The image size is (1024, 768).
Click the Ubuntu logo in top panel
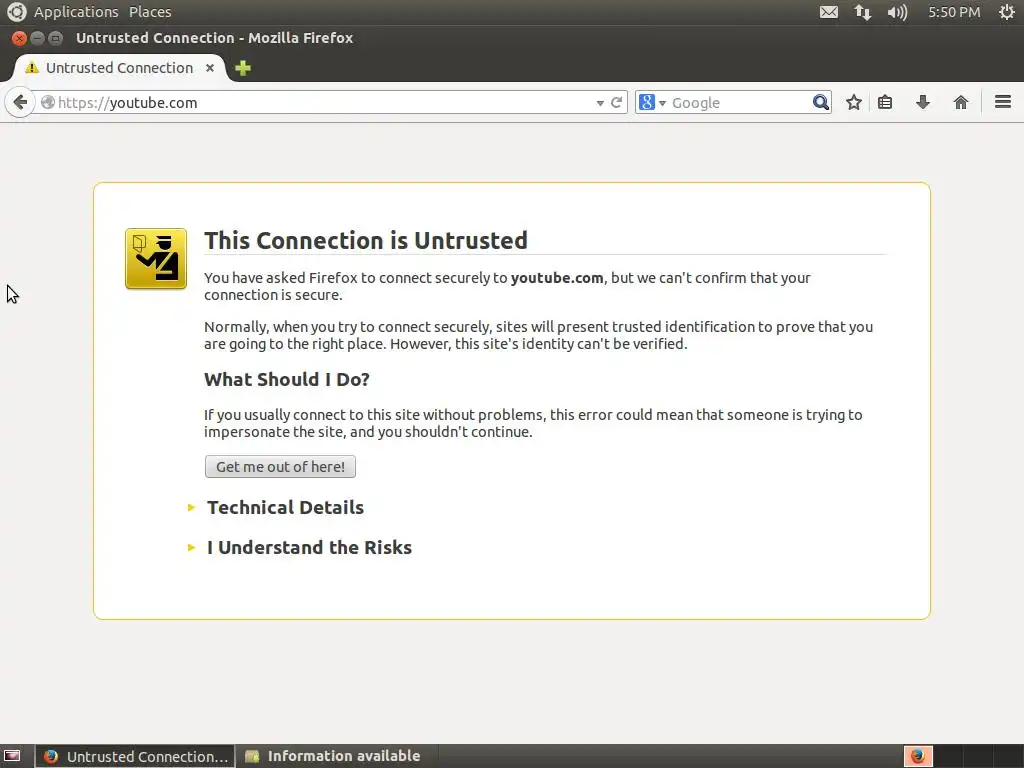[x=16, y=12]
